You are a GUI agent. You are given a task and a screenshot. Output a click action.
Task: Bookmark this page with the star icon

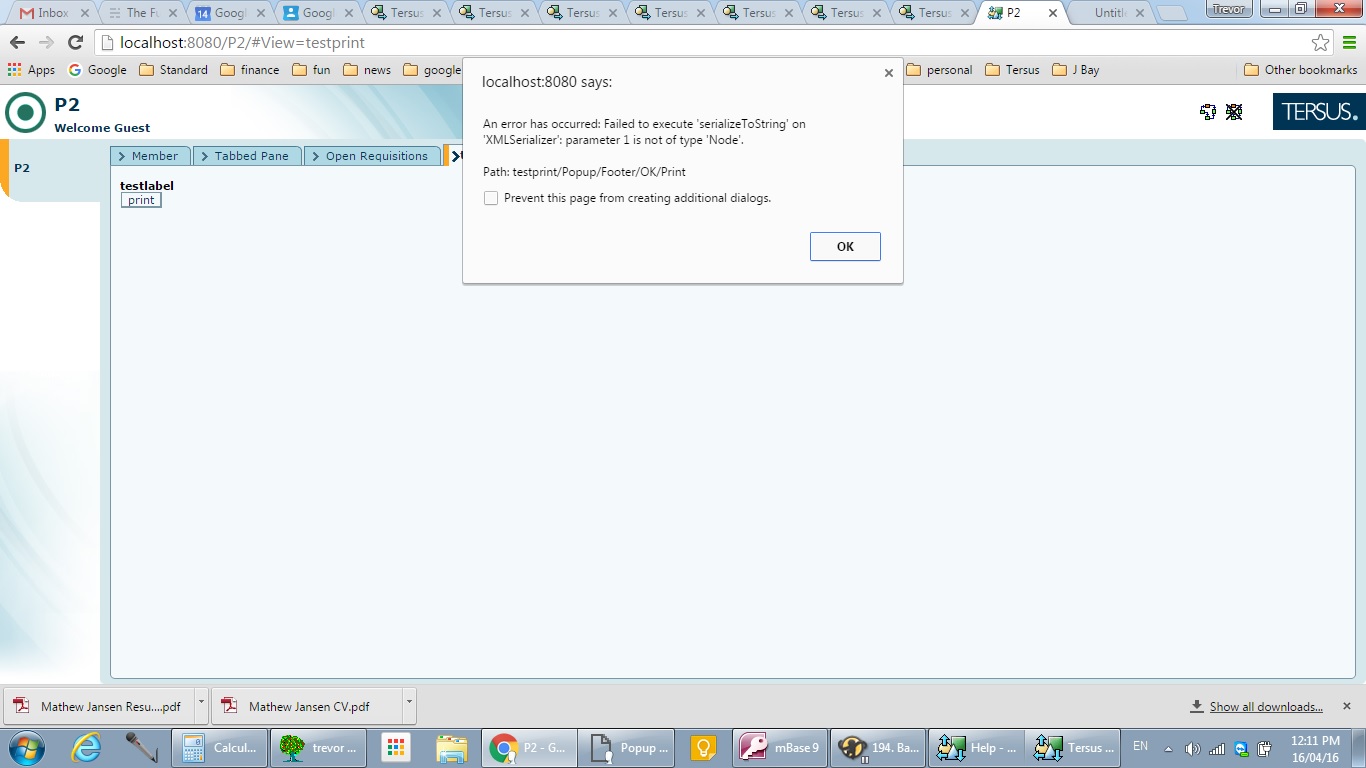(x=1320, y=43)
